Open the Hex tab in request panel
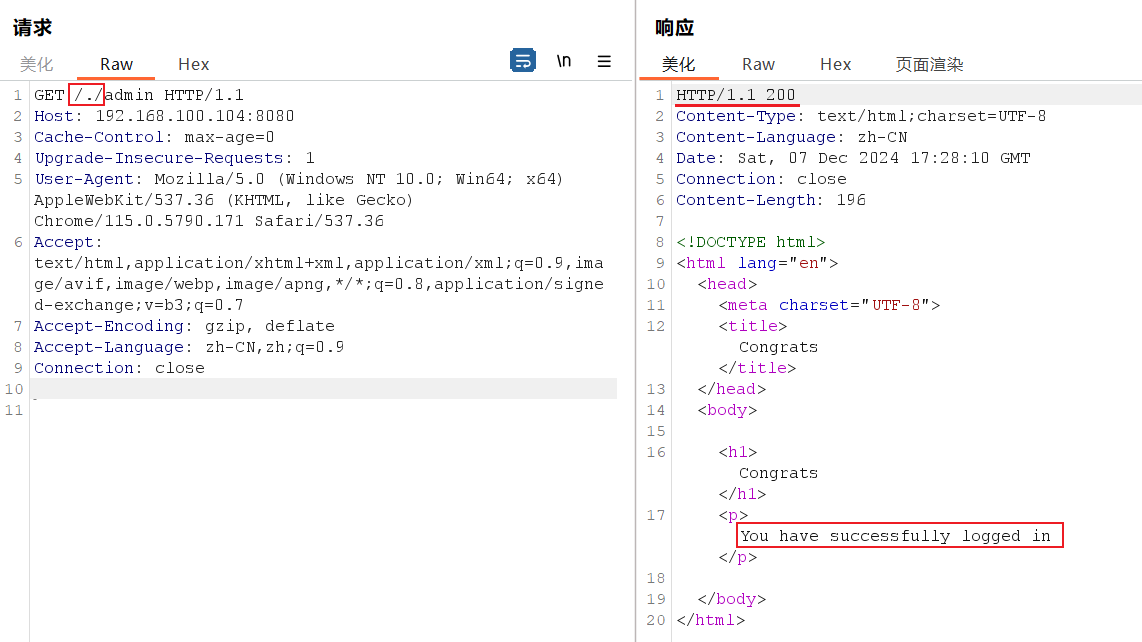 [x=193, y=64]
